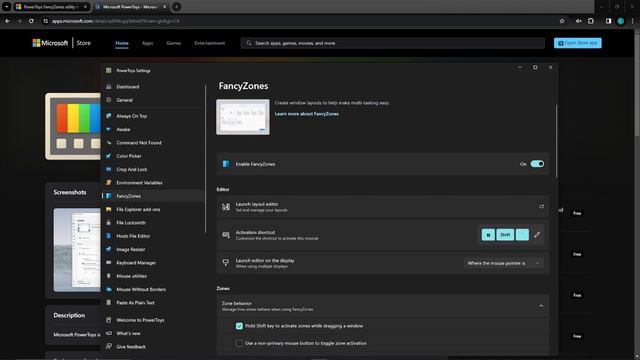
Task: Reload the browser page
Action: click(31, 21)
